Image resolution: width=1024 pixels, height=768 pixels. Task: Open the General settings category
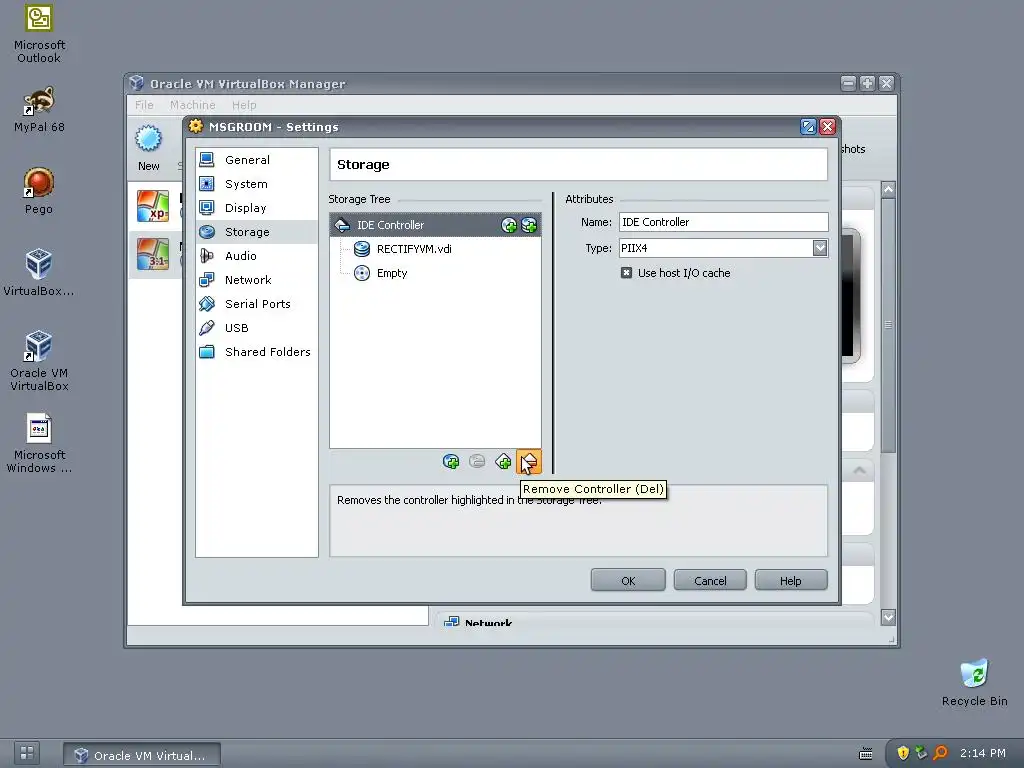click(257, 160)
